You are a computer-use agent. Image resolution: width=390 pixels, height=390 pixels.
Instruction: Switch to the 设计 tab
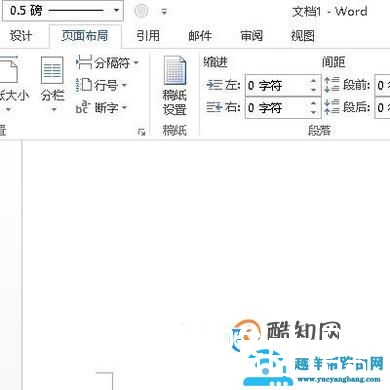tap(21, 36)
